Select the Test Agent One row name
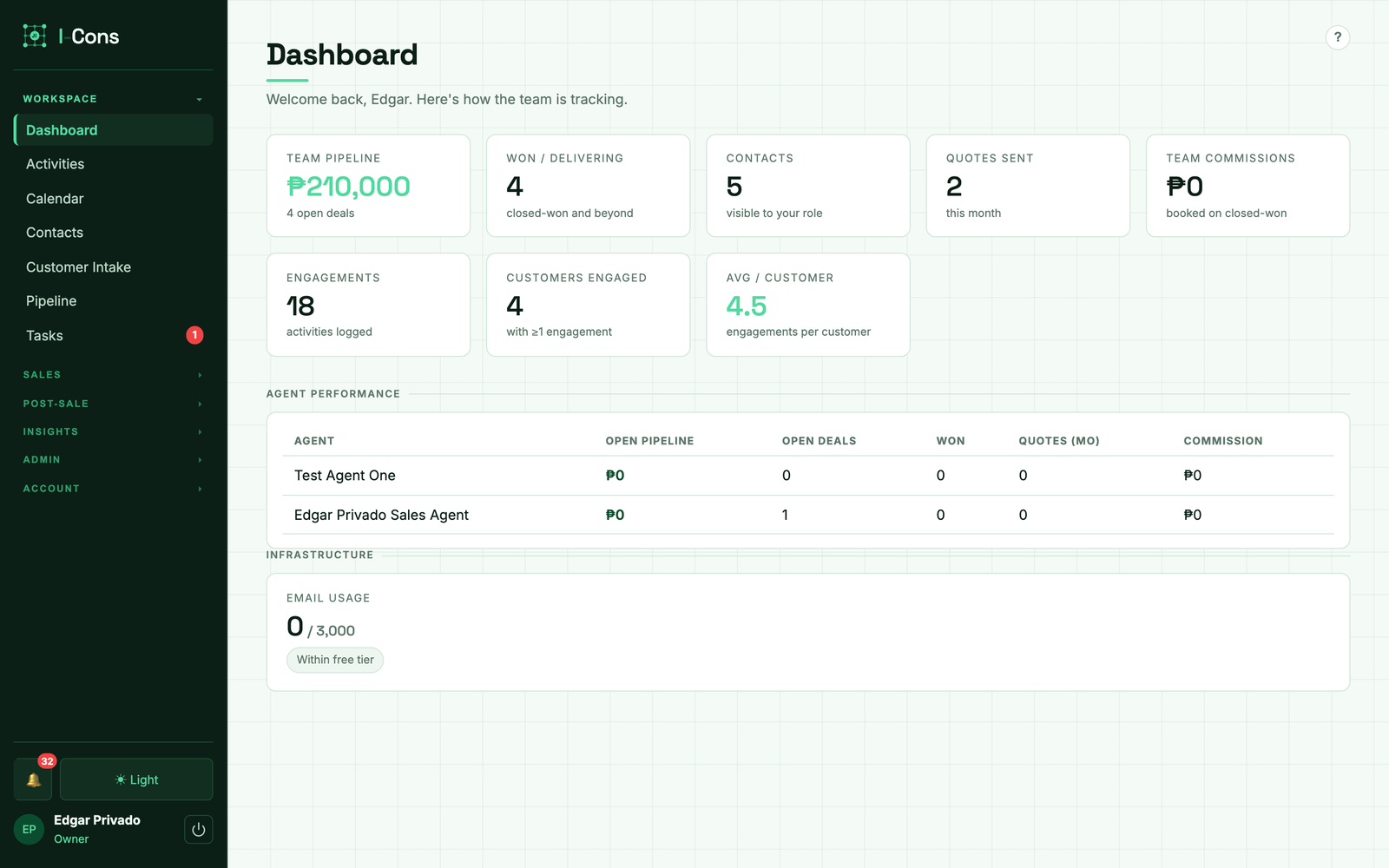The height and width of the screenshot is (868, 1389). tap(345, 476)
